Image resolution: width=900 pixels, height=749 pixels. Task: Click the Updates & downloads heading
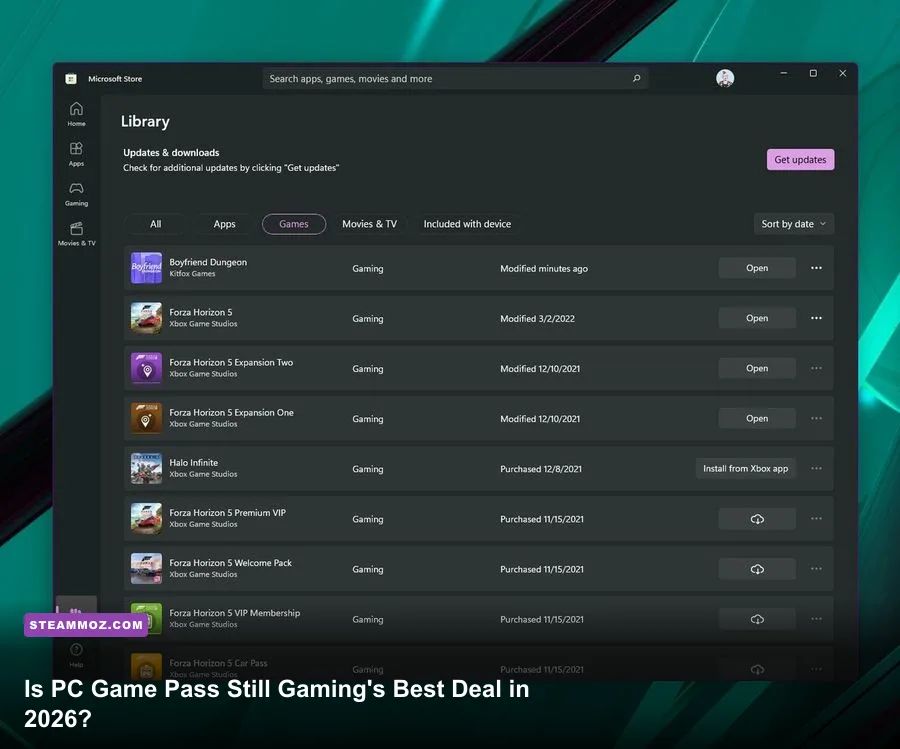[x=171, y=153]
